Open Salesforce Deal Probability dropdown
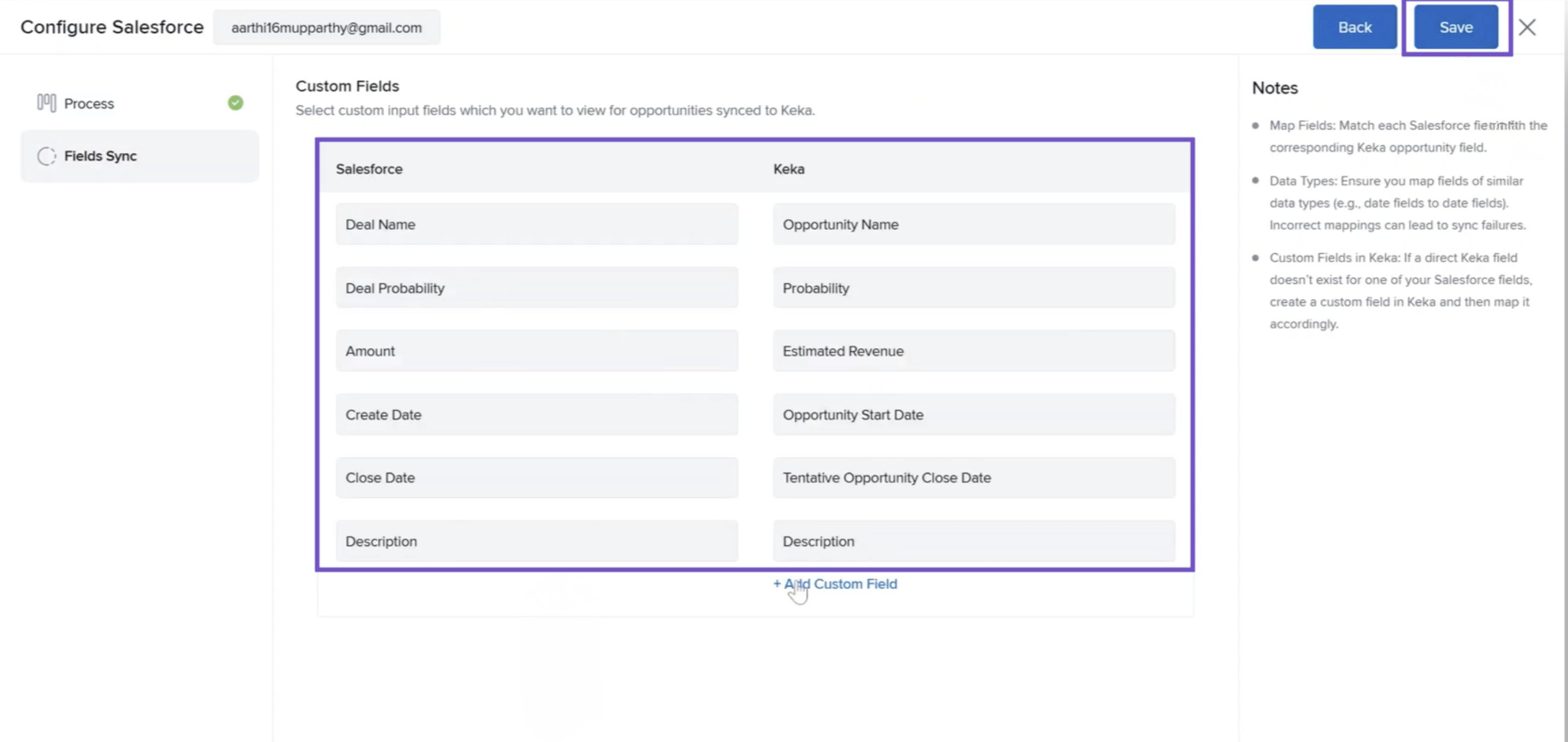 [536, 288]
